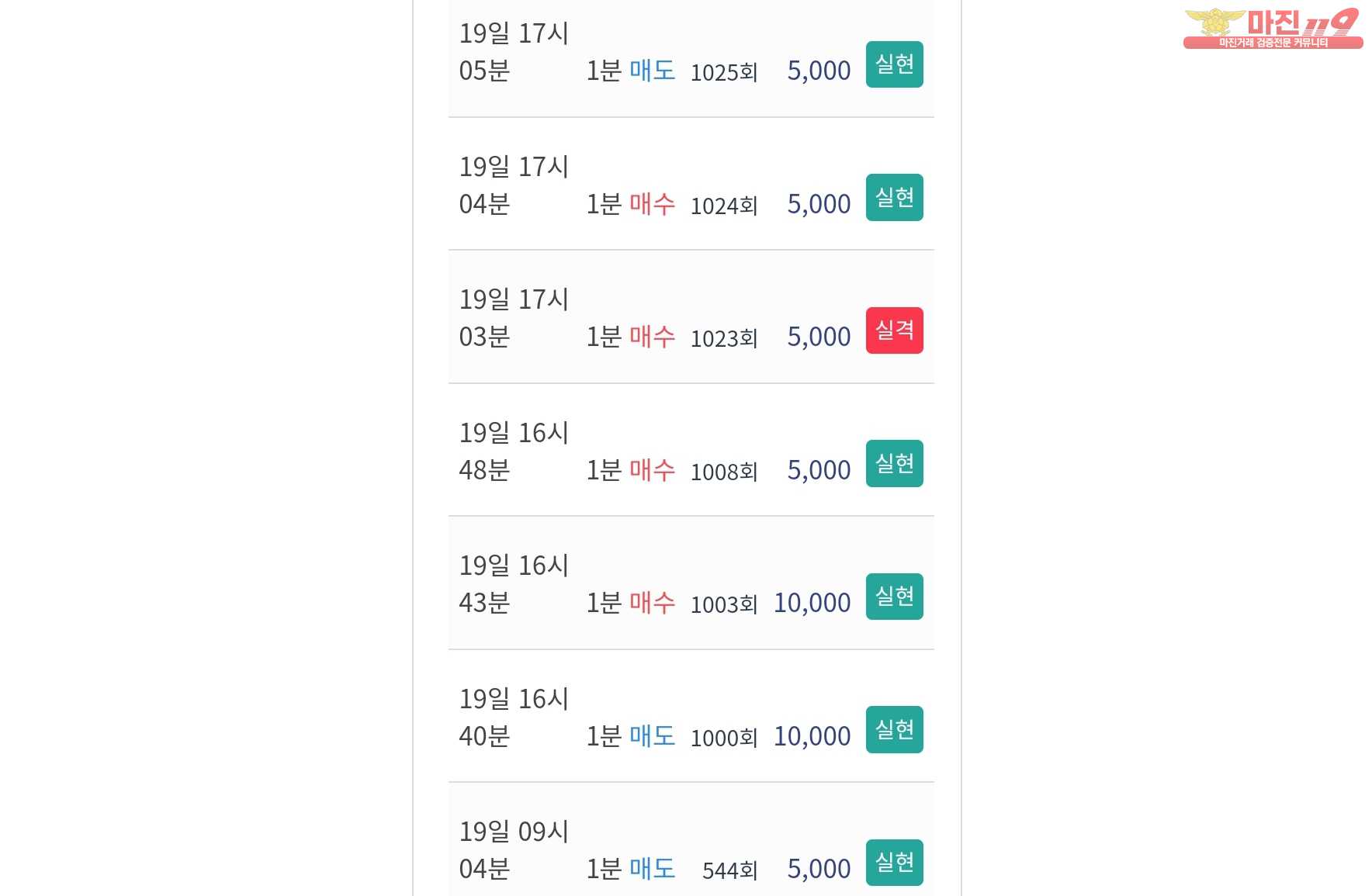Viewport: 1372px width, 896px height.
Task: Select the blue 매도 label at 17시 05분
Action: coord(652,71)
